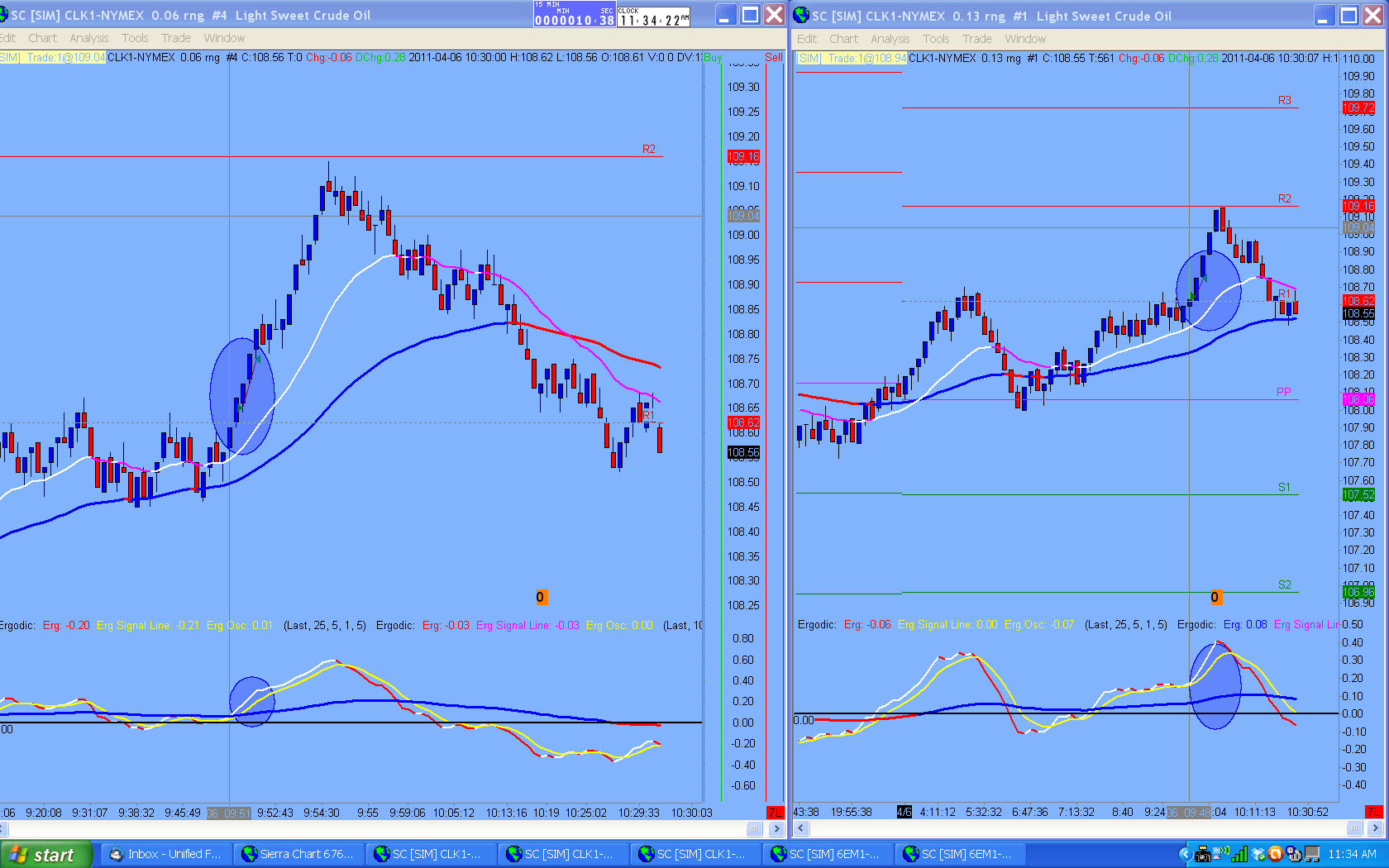Click the green signal bars tray icon
The width and height of the screenshot is (1389, 868).
1239,855
